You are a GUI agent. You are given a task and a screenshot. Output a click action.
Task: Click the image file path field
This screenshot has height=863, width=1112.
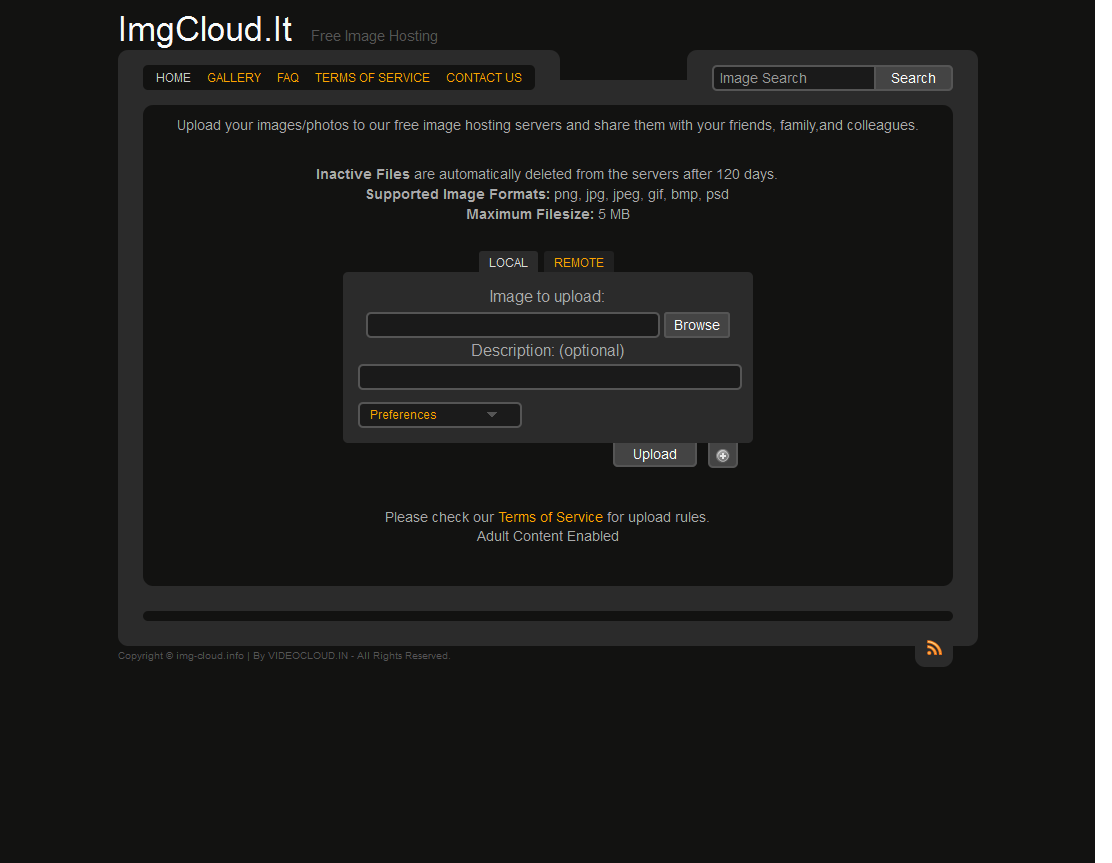click(x=513, y=325)
